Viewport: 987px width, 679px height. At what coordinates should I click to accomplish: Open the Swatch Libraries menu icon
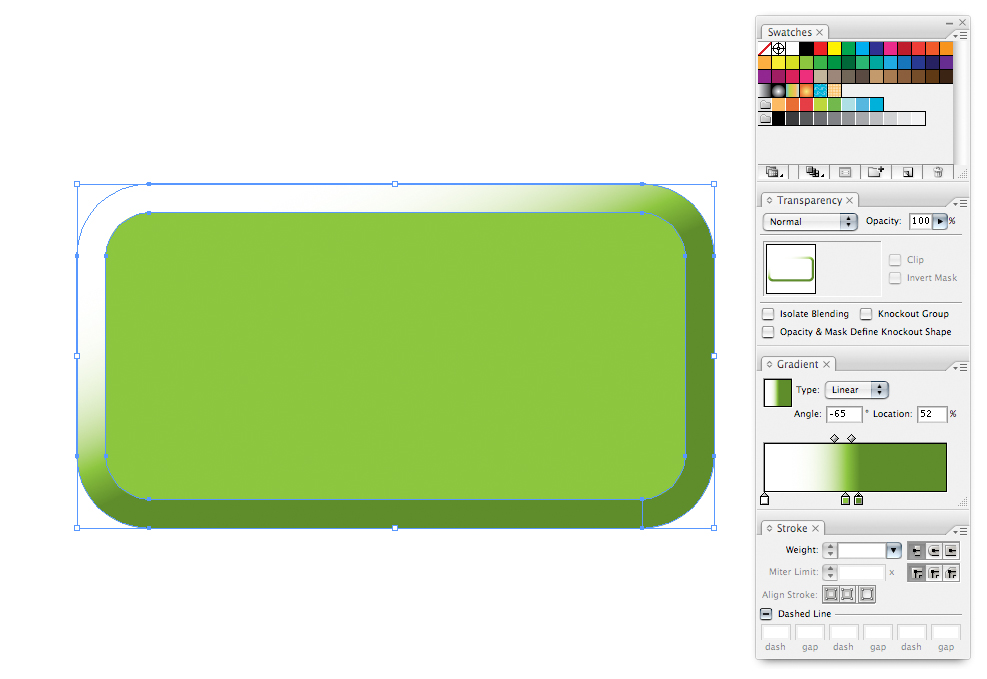774,172
